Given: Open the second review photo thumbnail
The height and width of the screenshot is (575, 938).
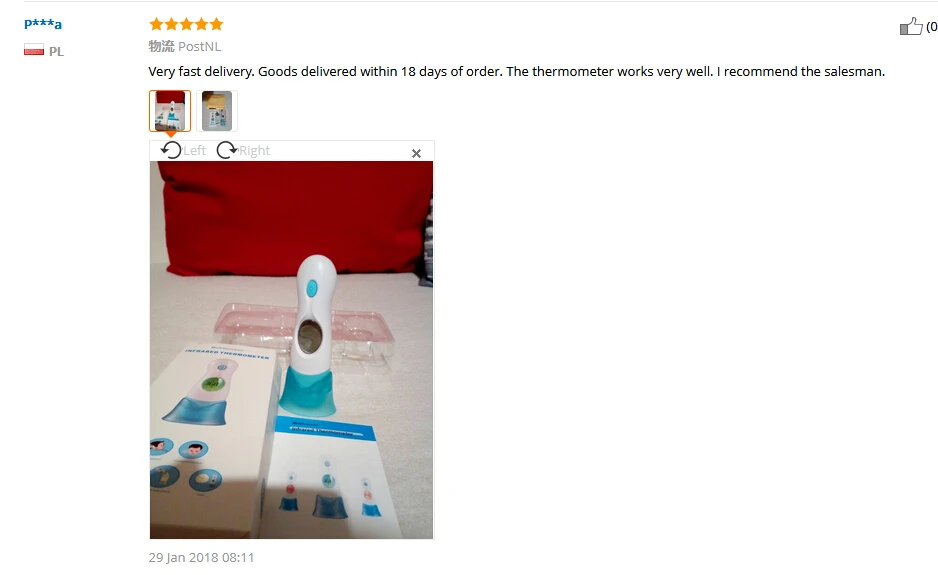Looking at the screenshot, I should pyautogui.click(x=217, y=111).
